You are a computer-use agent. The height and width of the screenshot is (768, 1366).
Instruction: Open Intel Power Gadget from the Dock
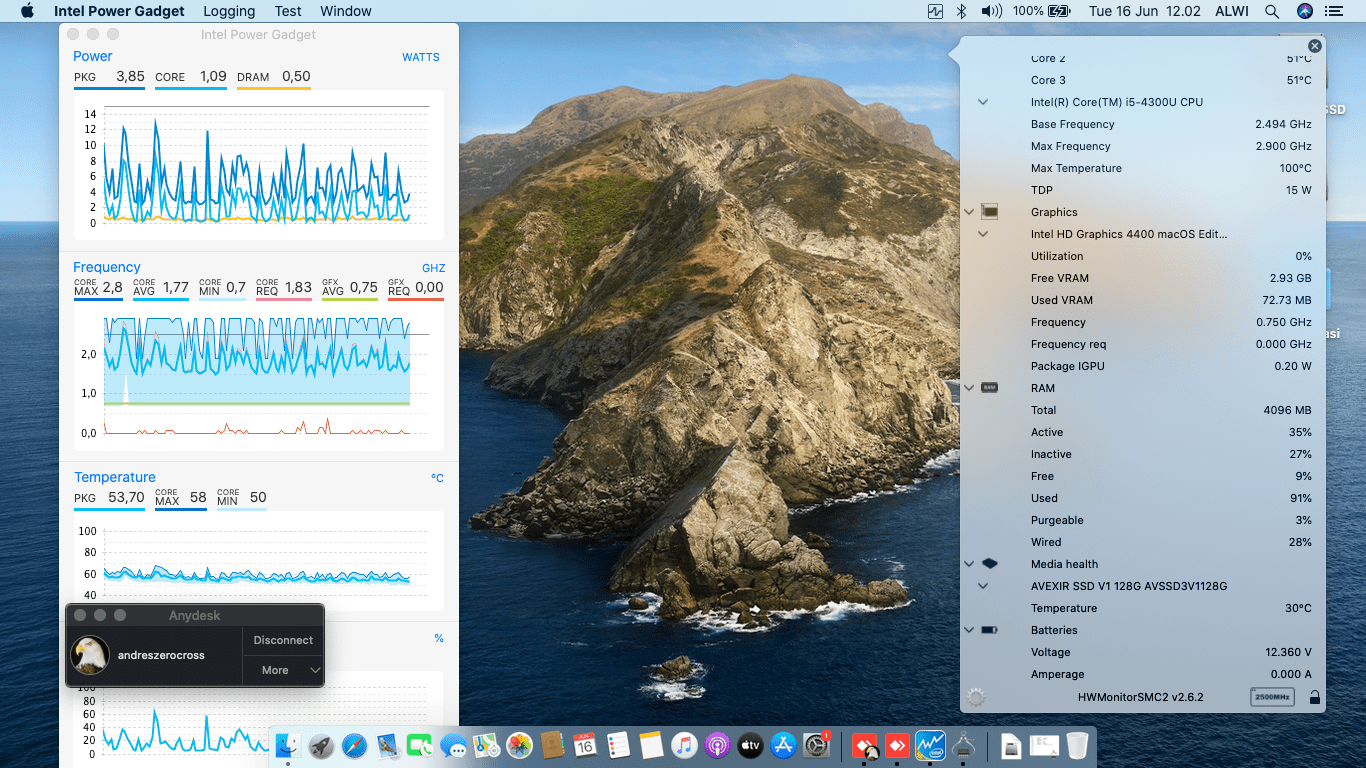pos(930,745)
